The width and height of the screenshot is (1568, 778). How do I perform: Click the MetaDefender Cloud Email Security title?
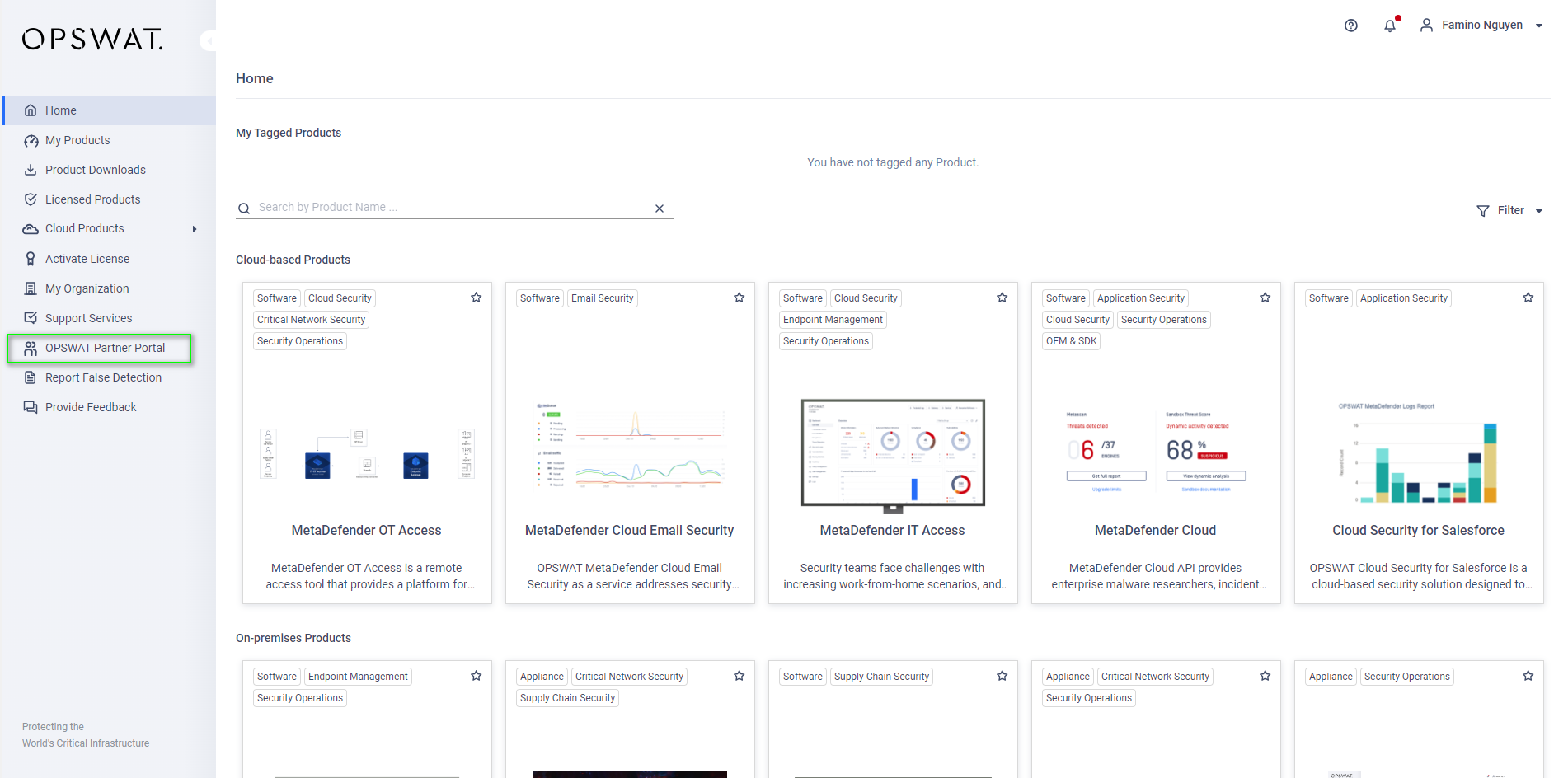pyautogui.click(x=629, y=531)
